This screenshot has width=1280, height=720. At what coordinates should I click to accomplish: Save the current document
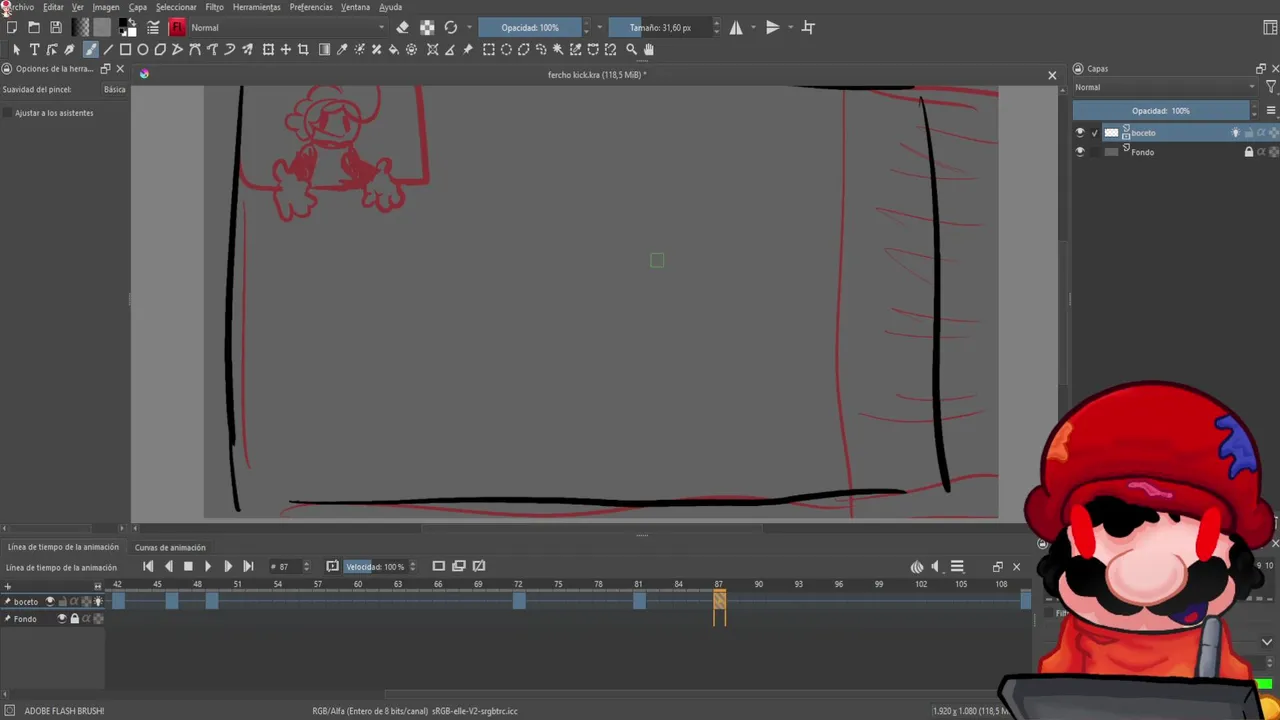click(x=56, y=27)
